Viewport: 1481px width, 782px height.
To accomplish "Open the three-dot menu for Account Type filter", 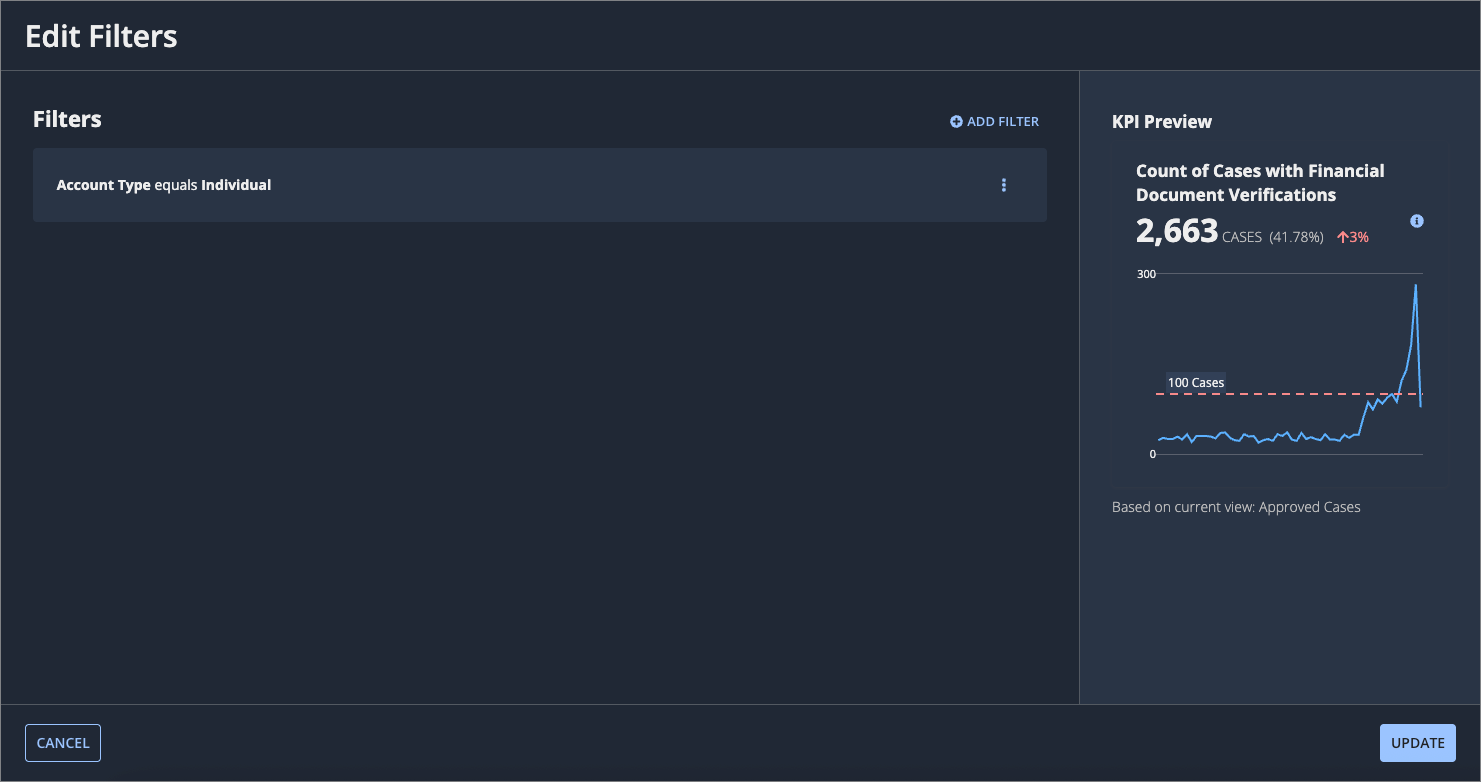I will point(1004,185).
